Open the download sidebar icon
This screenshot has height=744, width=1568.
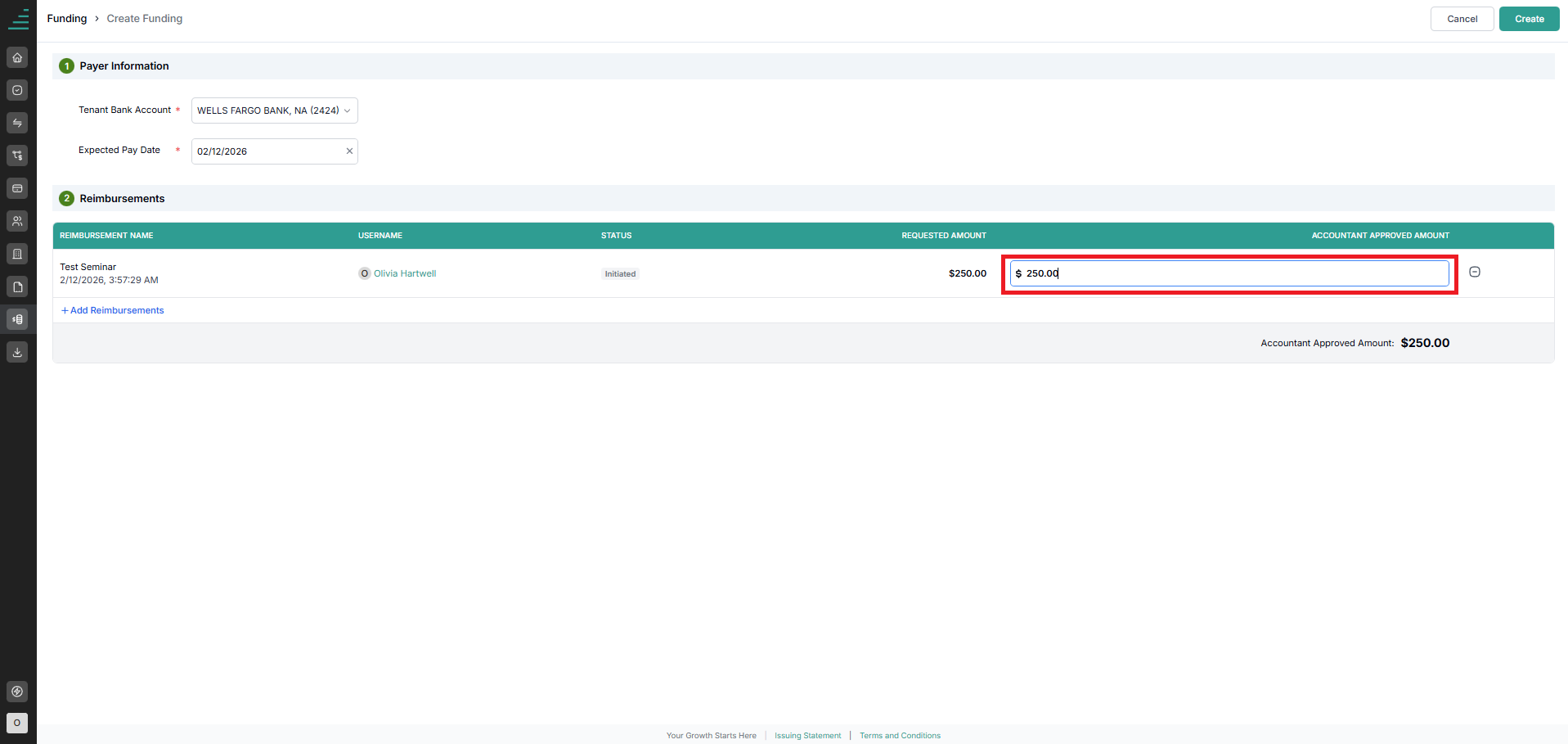coord(17,352)
